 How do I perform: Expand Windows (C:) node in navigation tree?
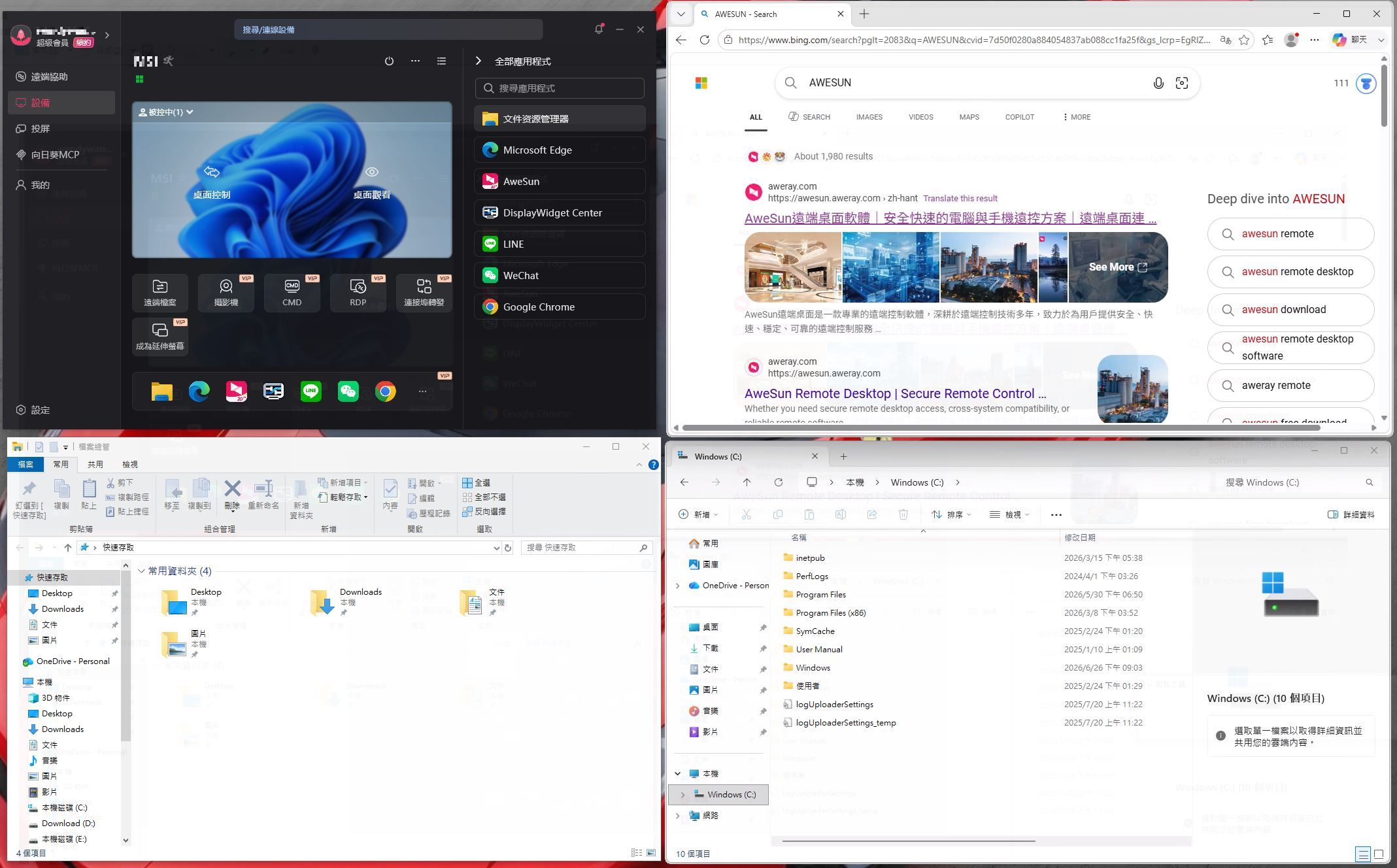pos(683,795)
